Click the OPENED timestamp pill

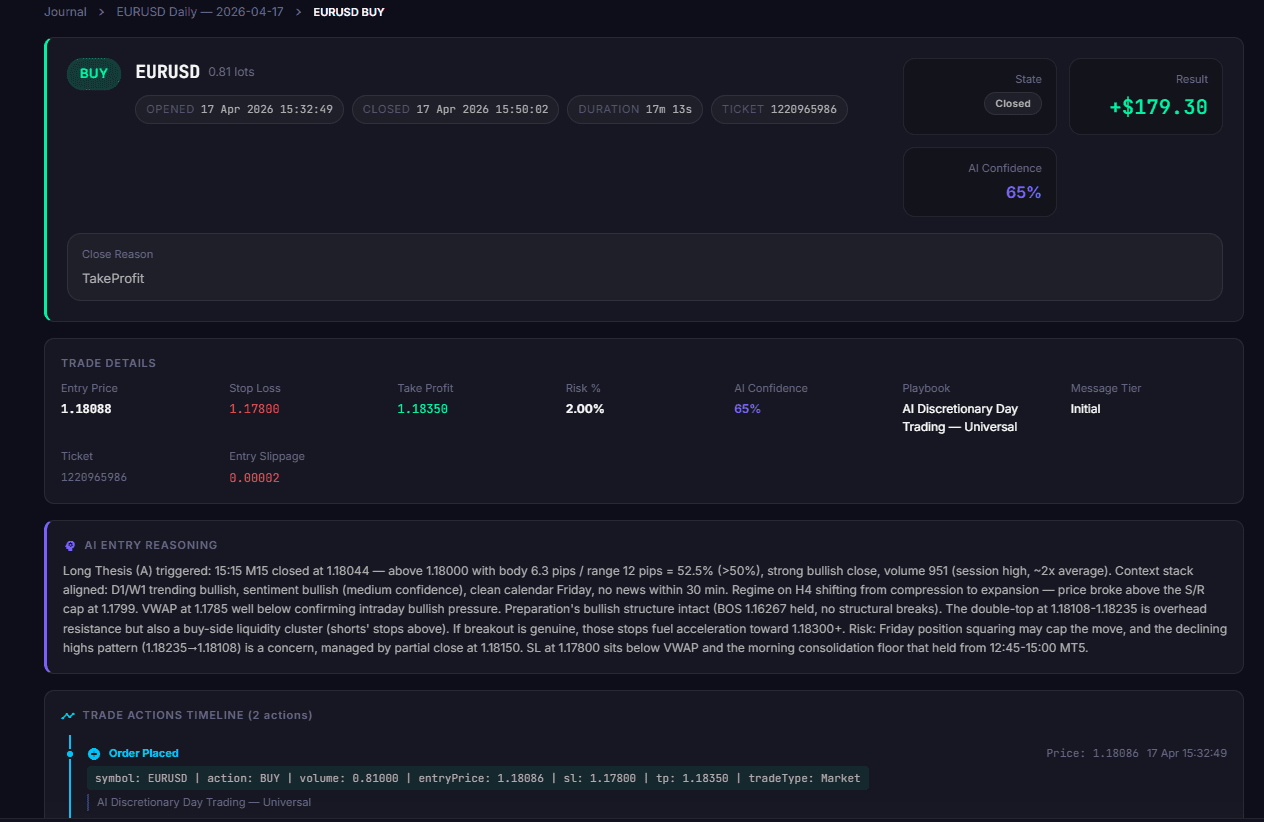click(240, 109)
